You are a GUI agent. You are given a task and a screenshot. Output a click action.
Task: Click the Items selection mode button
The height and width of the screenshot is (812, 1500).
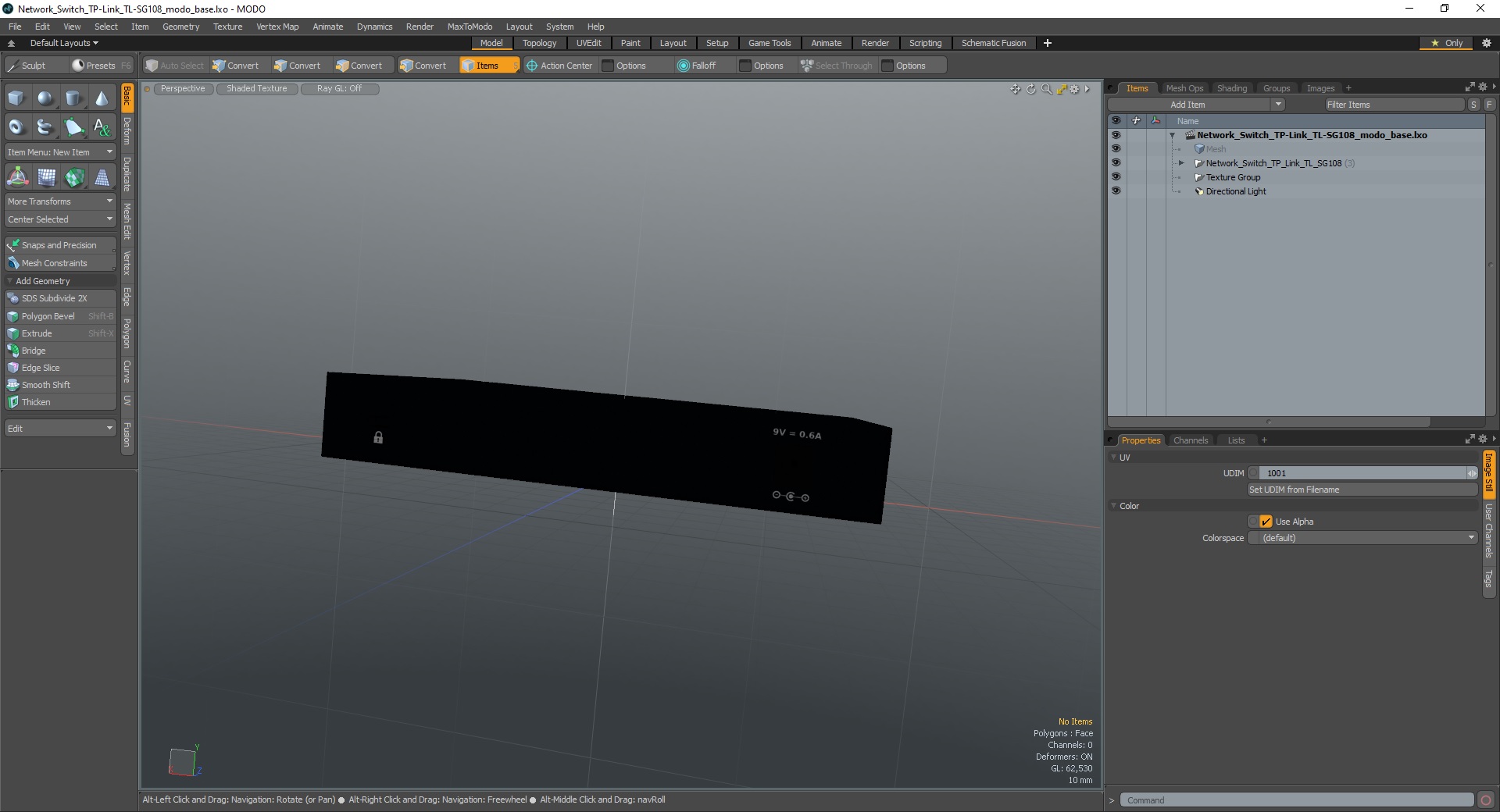(x=489, y=66)
